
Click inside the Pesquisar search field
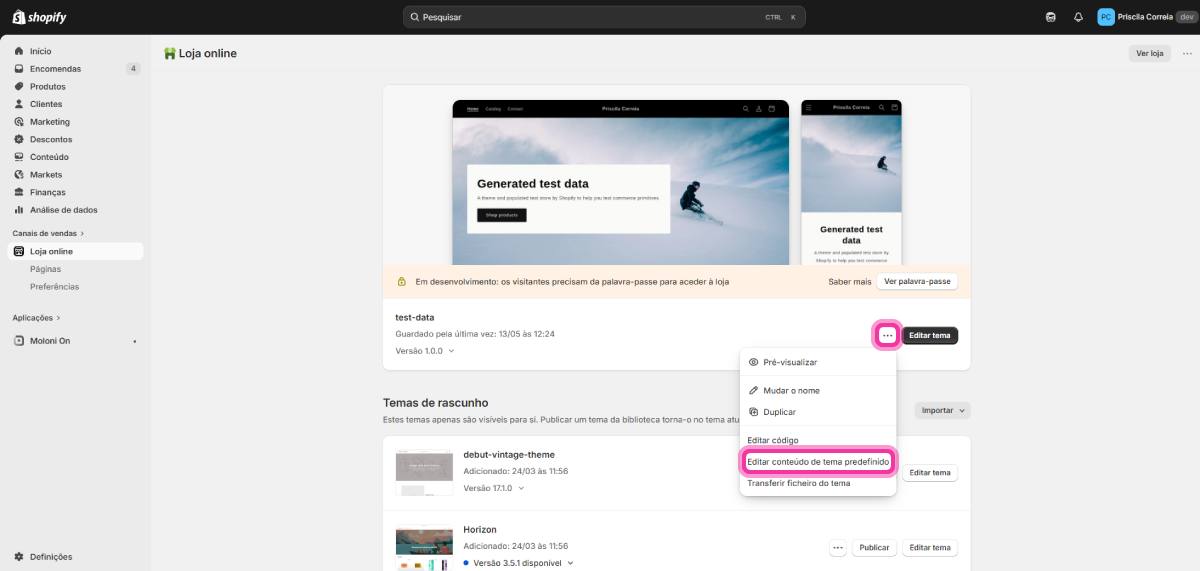[604, 17]
